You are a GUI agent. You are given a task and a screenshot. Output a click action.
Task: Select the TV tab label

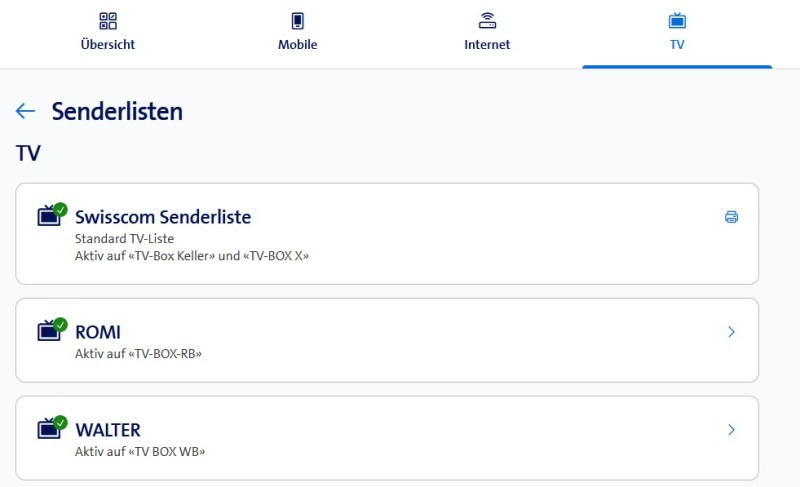[677, 45]
